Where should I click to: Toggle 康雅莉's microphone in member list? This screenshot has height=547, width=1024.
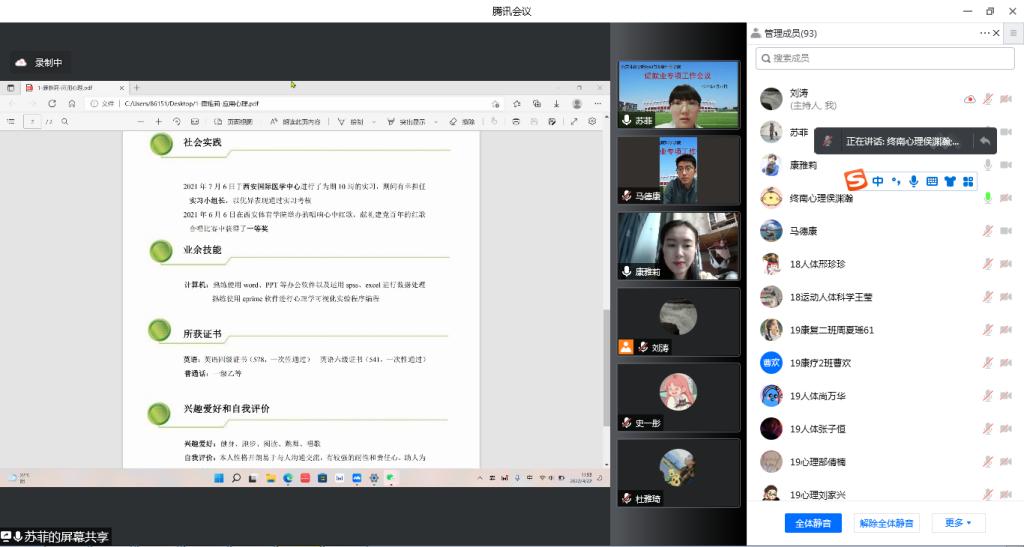click(987, 165)
